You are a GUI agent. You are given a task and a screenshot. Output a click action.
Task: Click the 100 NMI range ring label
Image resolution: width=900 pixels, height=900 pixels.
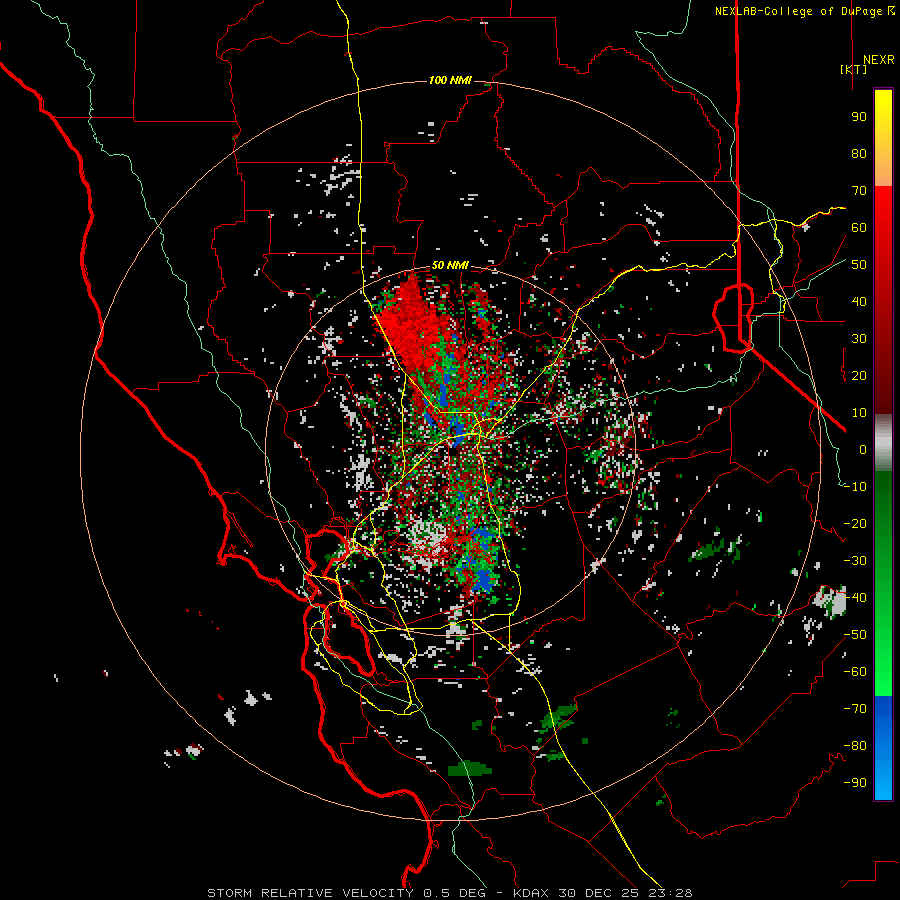pos(450,80)
